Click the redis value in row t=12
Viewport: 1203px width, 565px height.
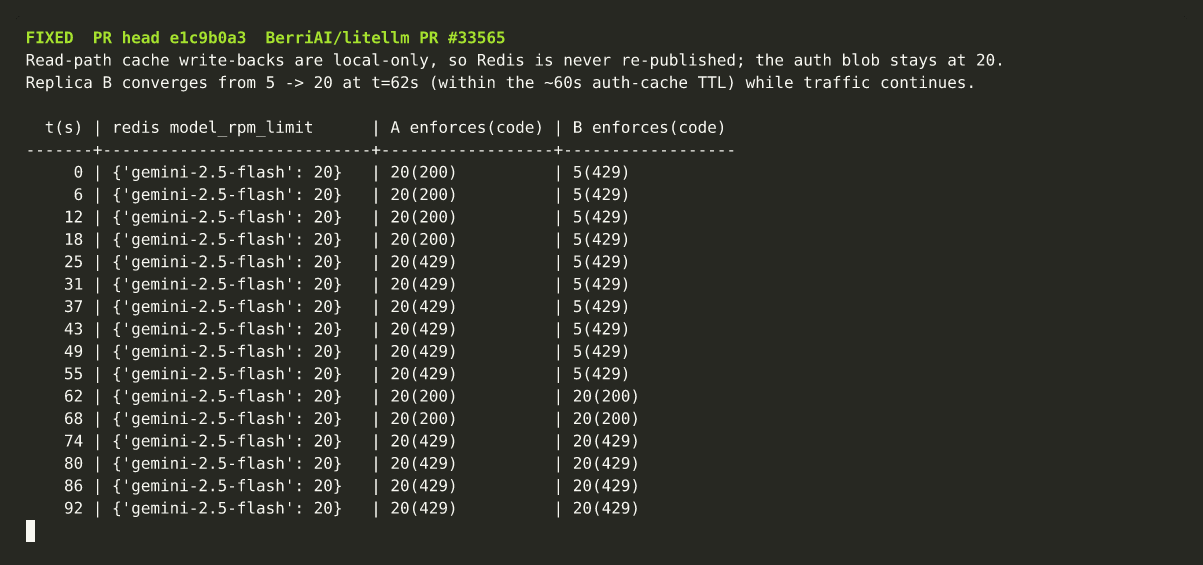pyautogui.click(x=227, y=217)
